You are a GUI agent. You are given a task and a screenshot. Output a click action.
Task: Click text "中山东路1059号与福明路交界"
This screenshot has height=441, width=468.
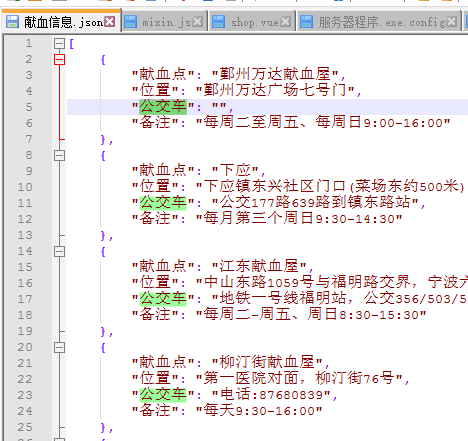(307, 282)
